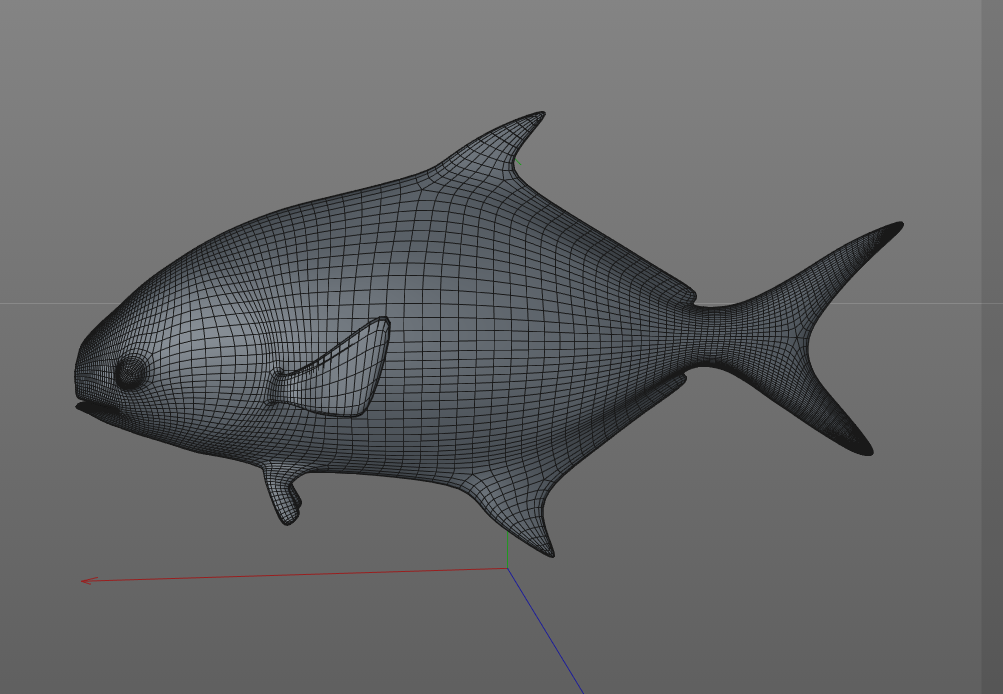
Task: Select the tip of the dorsal fin
Action: pos(540,116)
